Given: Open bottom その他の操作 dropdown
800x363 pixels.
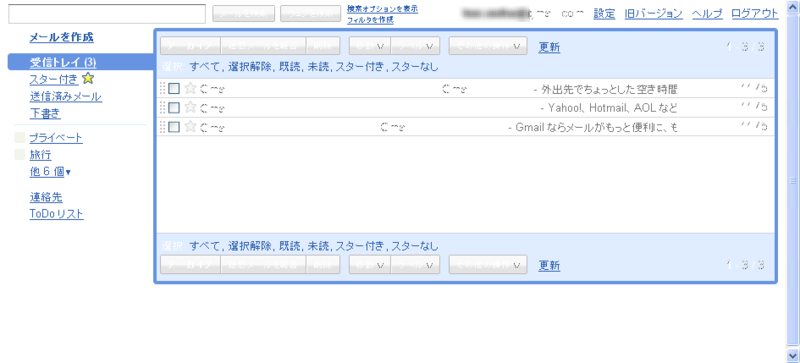Looking at the screenshot, I should click(488, 265).
